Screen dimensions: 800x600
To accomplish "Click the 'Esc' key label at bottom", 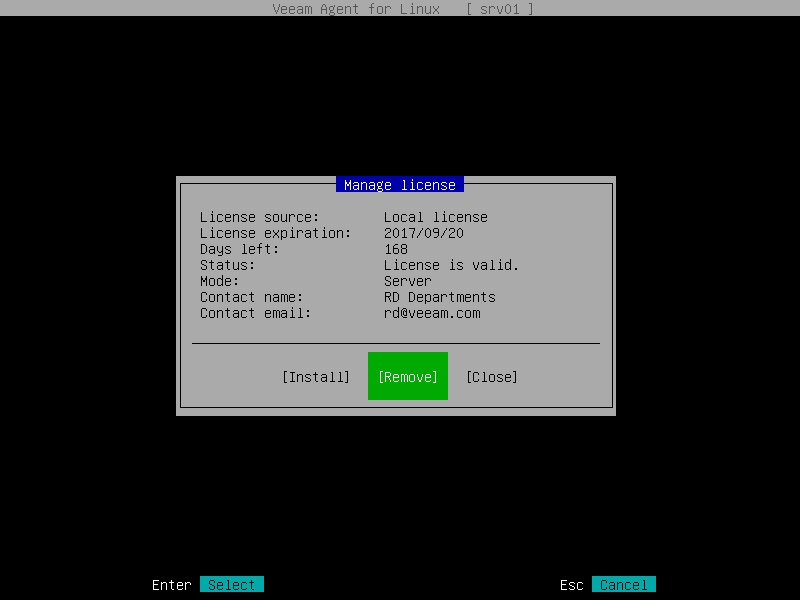I will [571, 585].
